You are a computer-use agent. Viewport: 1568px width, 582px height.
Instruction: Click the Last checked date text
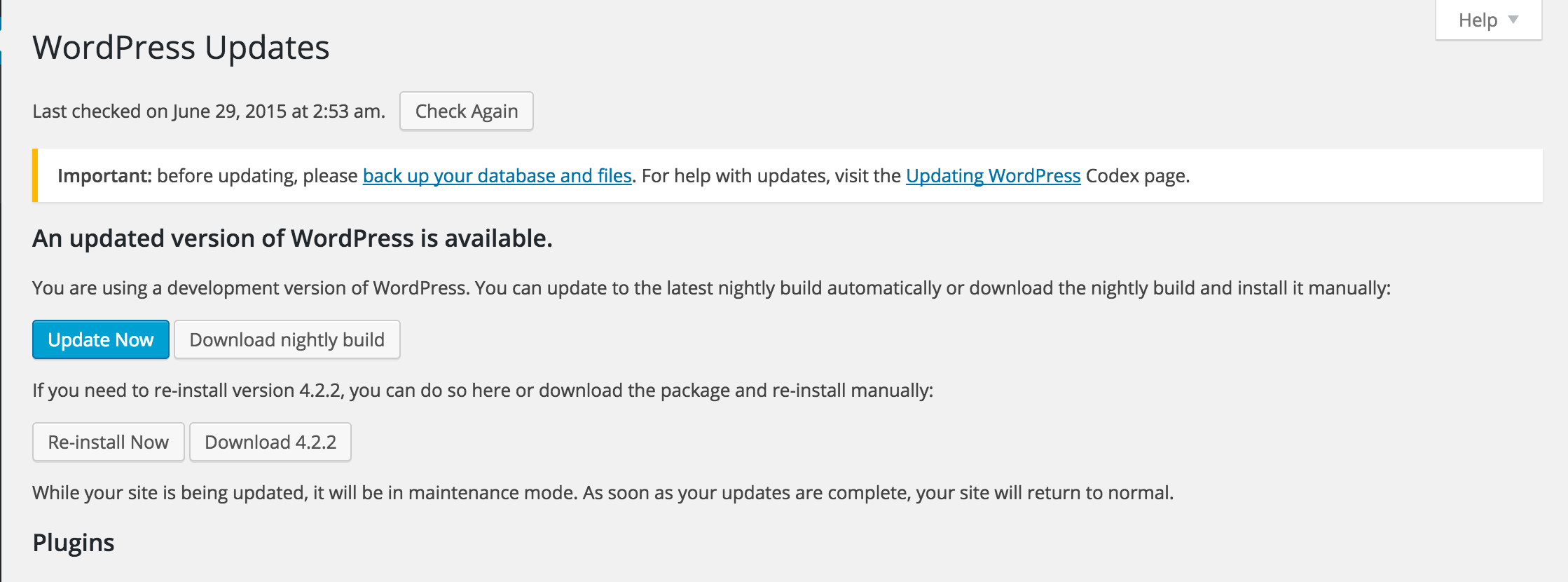tap(209, 111)
